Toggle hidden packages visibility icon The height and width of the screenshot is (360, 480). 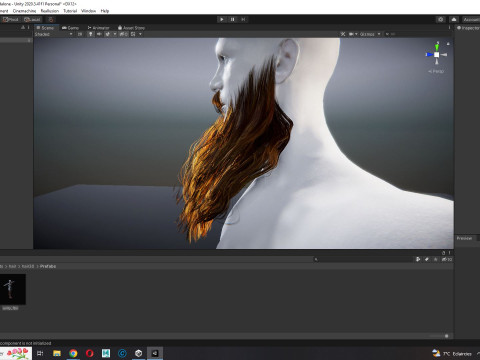coord(447,259)
